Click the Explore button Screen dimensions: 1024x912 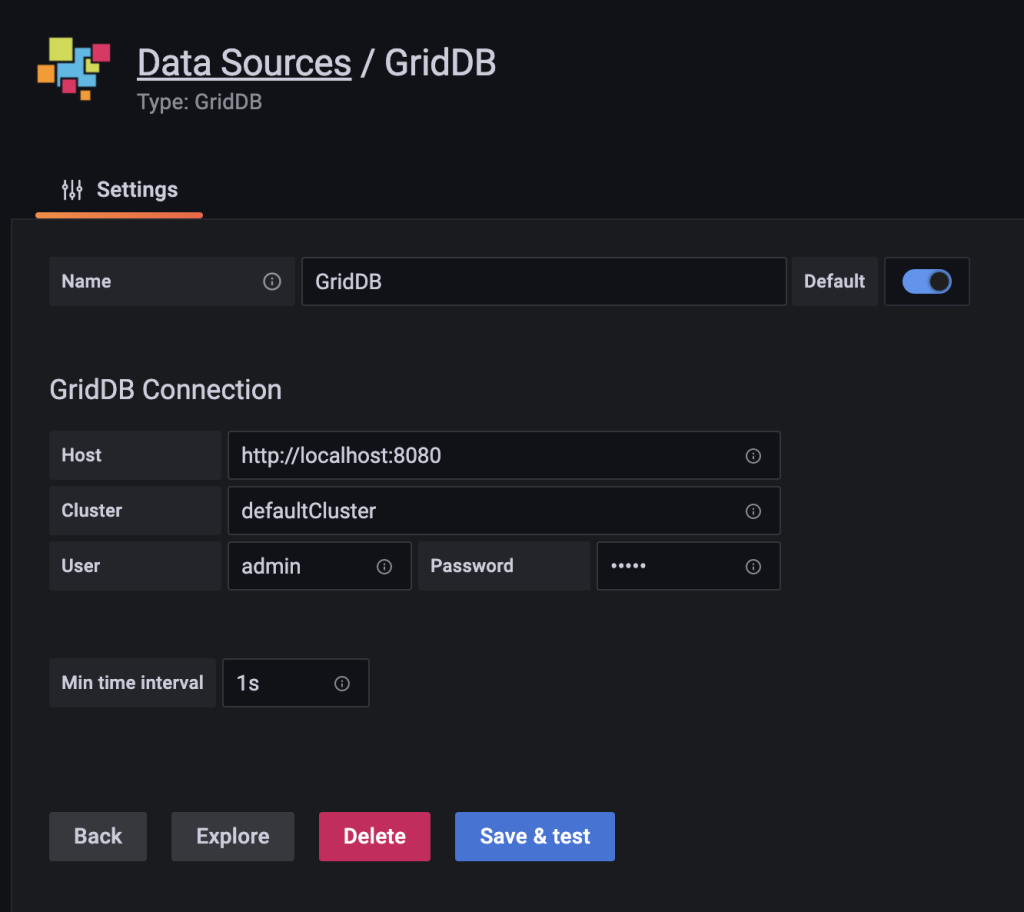[232, 836]
